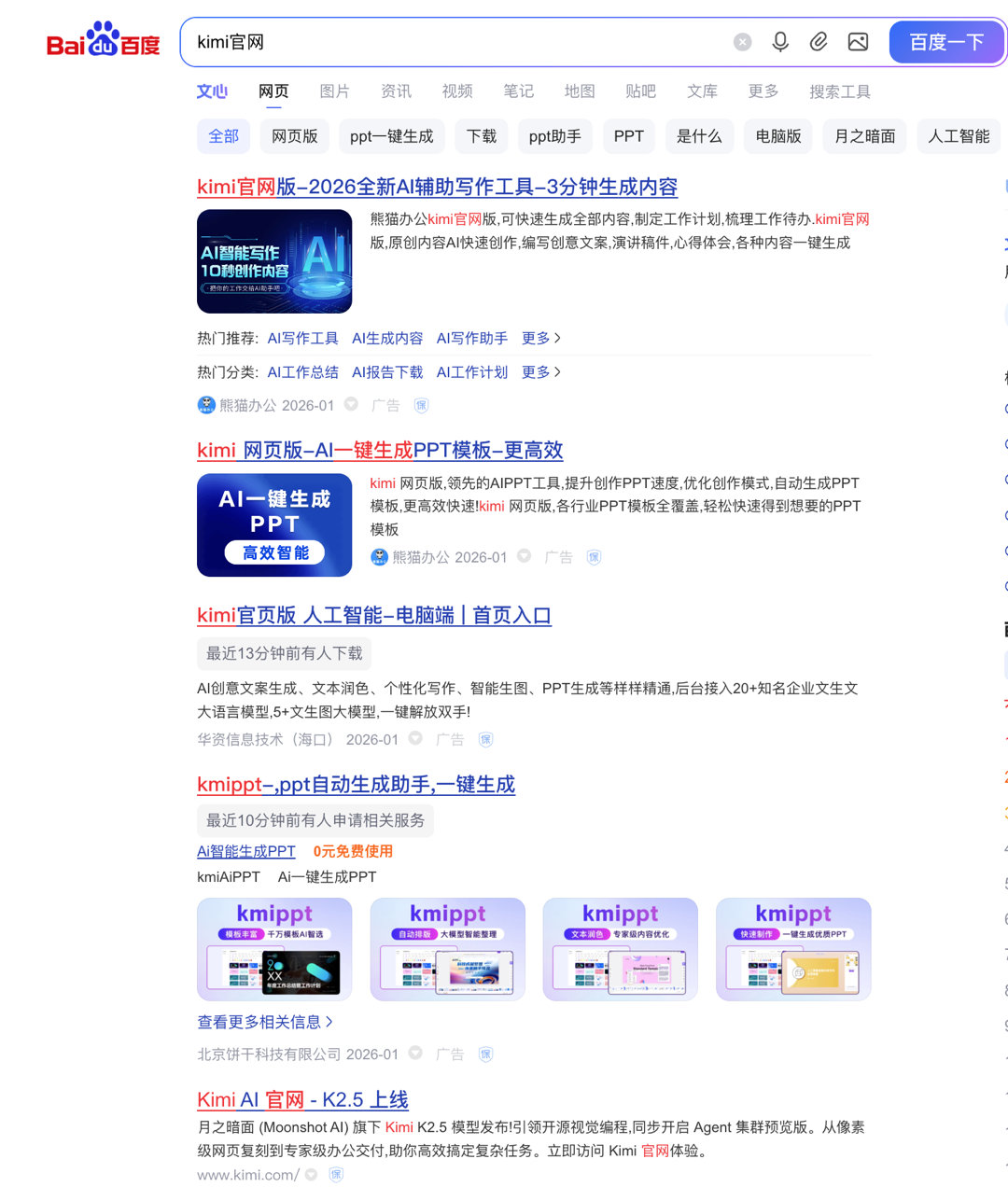Clear the search box using the x icon
Image resolution: width=1008 pixels, height=1187 pixels.
(742, 41)
